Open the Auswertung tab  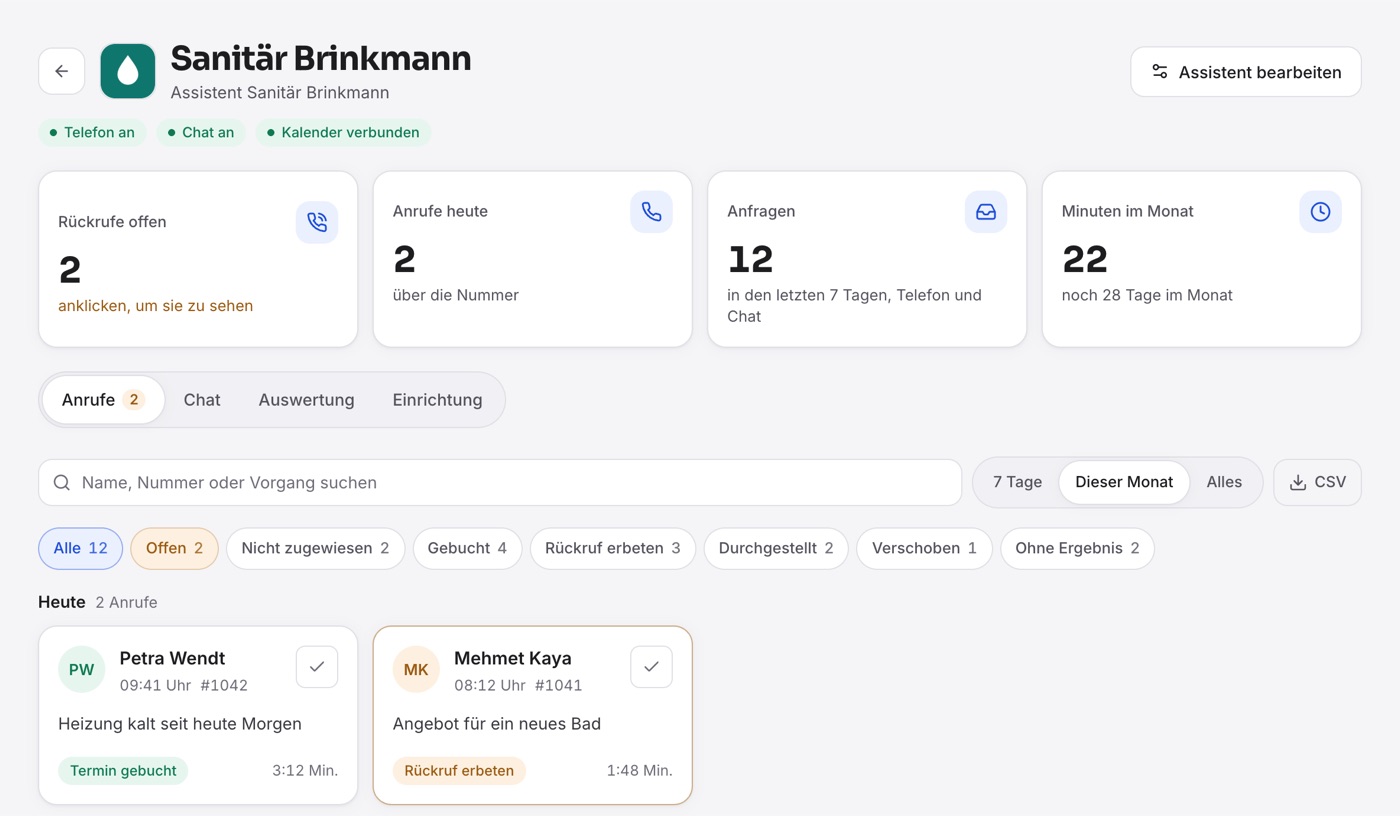coord(306,400)
